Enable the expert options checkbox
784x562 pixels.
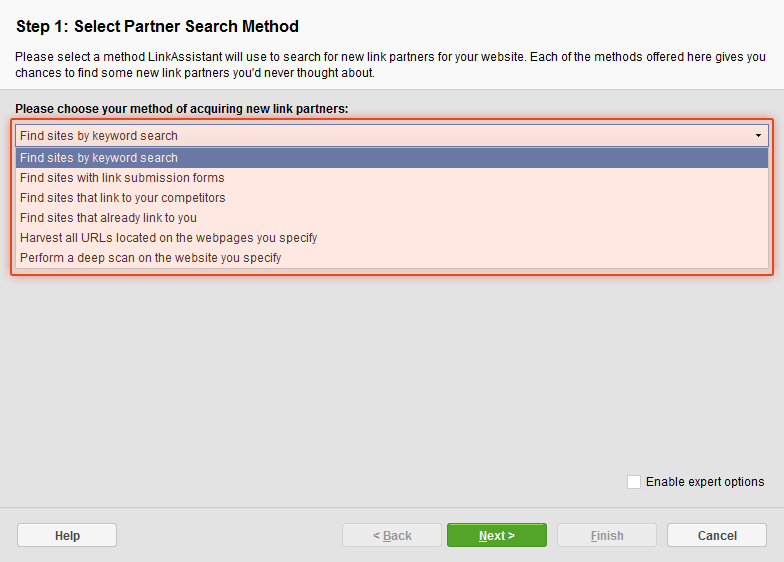[634, 482]
